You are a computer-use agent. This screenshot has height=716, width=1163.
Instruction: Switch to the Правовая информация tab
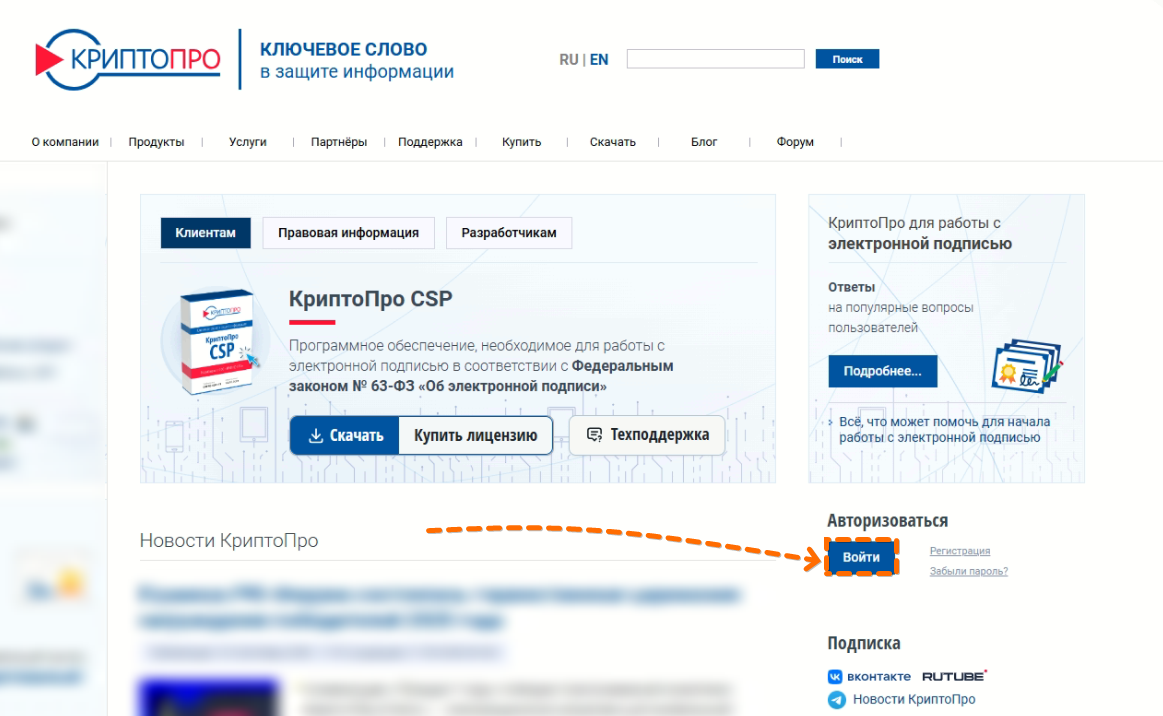[x=349, y=233]
